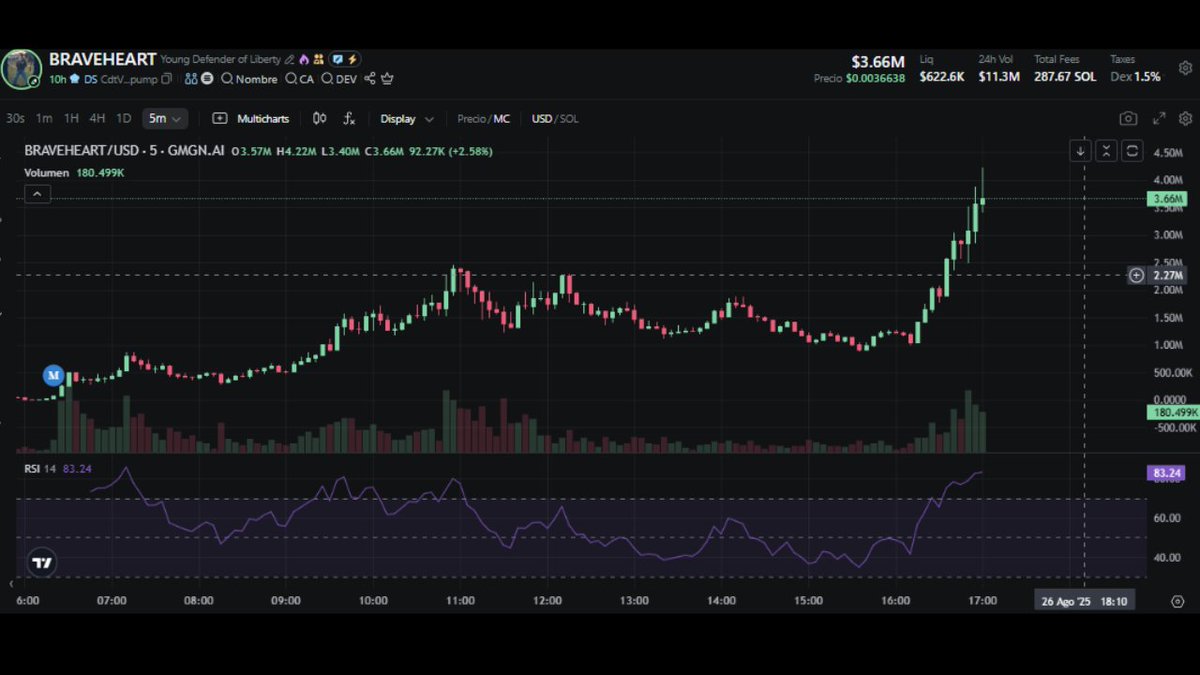
Task: Click the '$3.66M' market cap value
Action: pyautogui.click(x=878, y=61)
